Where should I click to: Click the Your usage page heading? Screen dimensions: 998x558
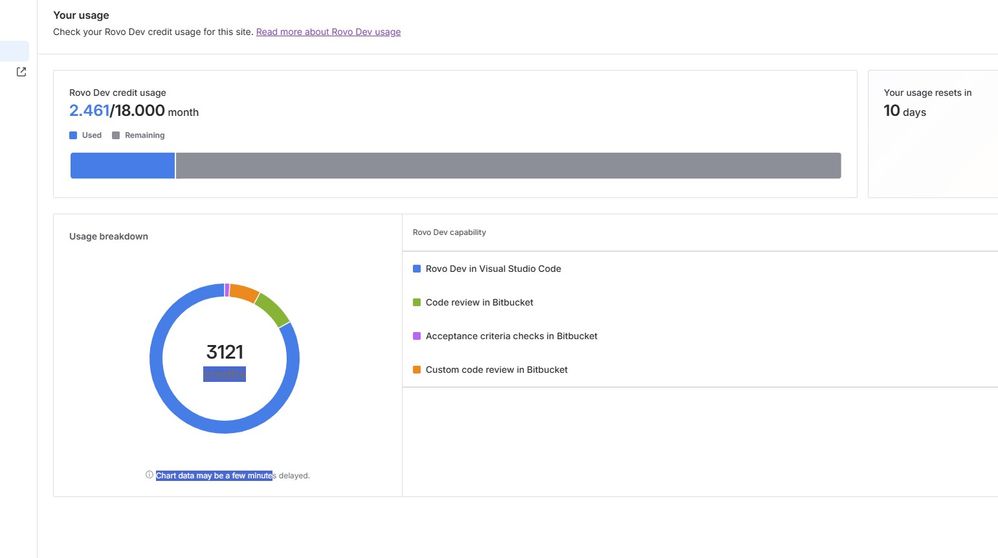81,15
